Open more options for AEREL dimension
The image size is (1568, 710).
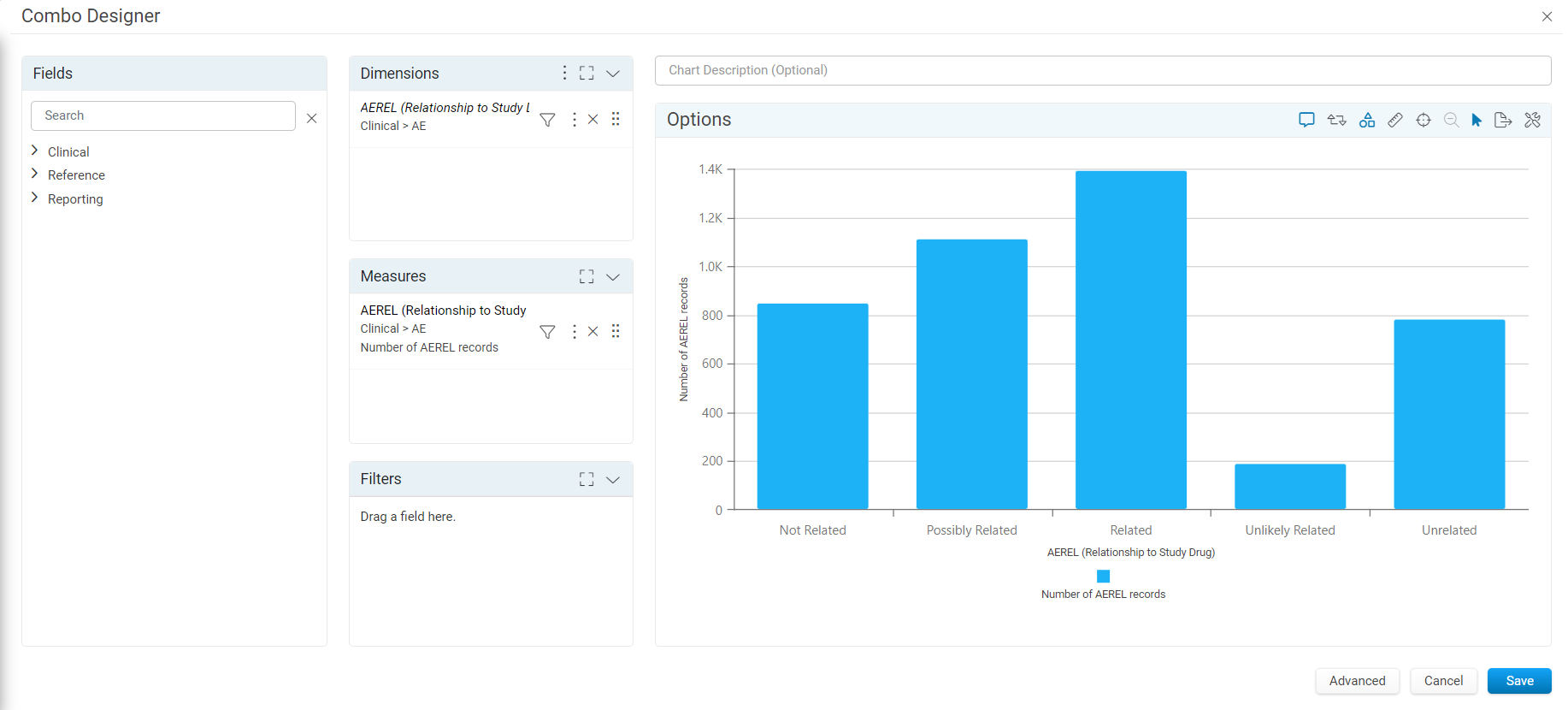pos(574,120)
